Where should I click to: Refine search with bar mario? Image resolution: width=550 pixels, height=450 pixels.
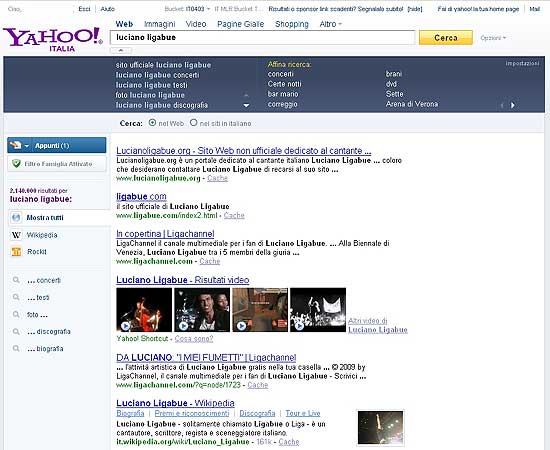tap(283, 94)
